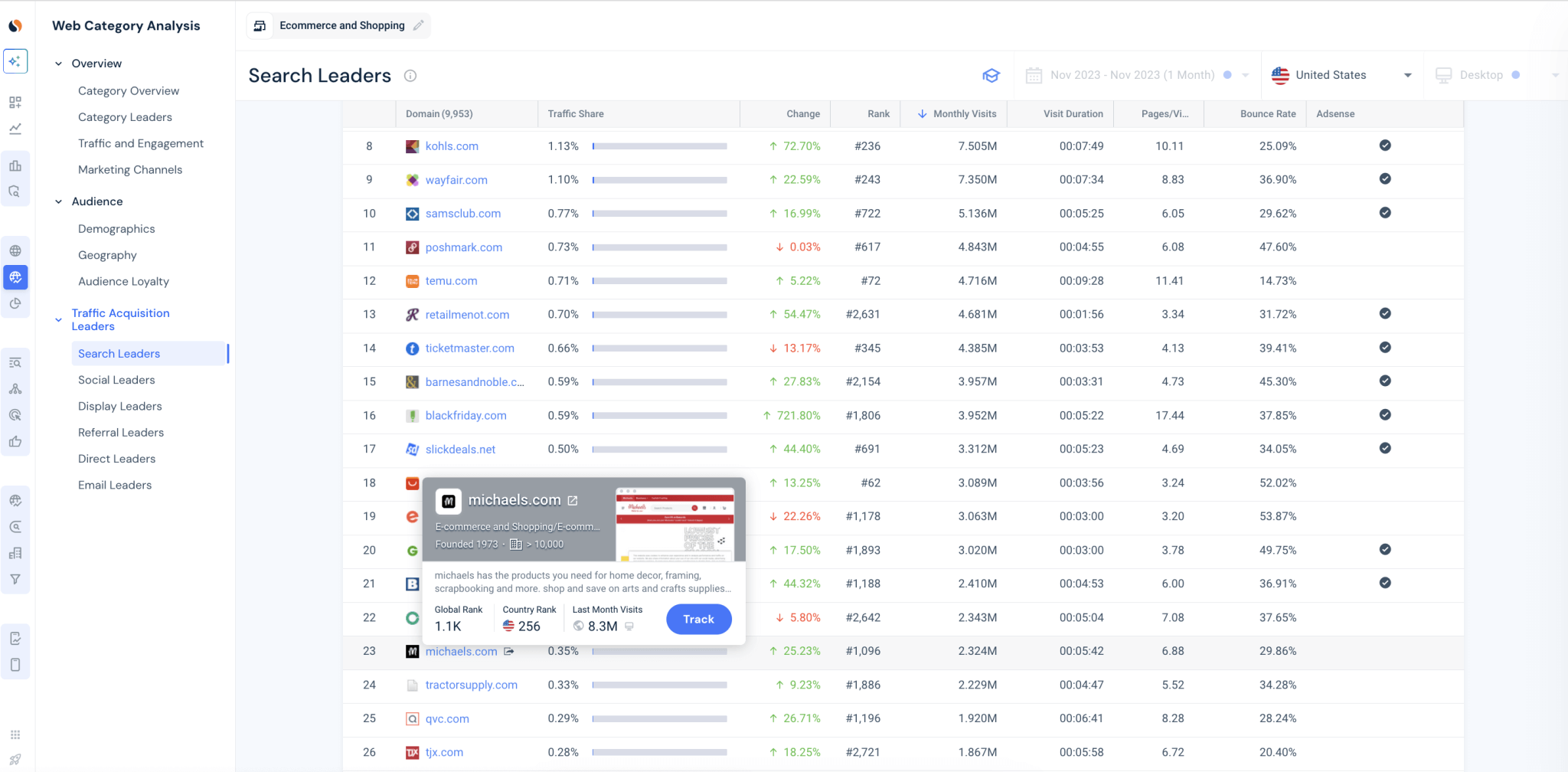This screenshot has width=1568, height=772.
Task: Click the Adsense verified checkmark for kohls.com
Action: coord(1385,146)
